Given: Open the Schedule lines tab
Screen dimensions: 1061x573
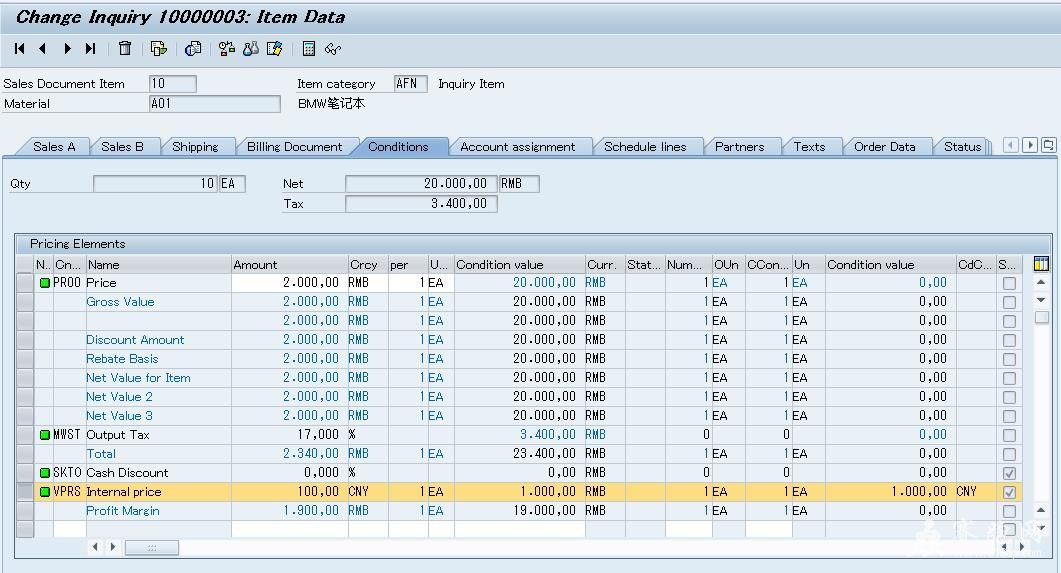Looking at the screenshot, I should click(645, 147).
